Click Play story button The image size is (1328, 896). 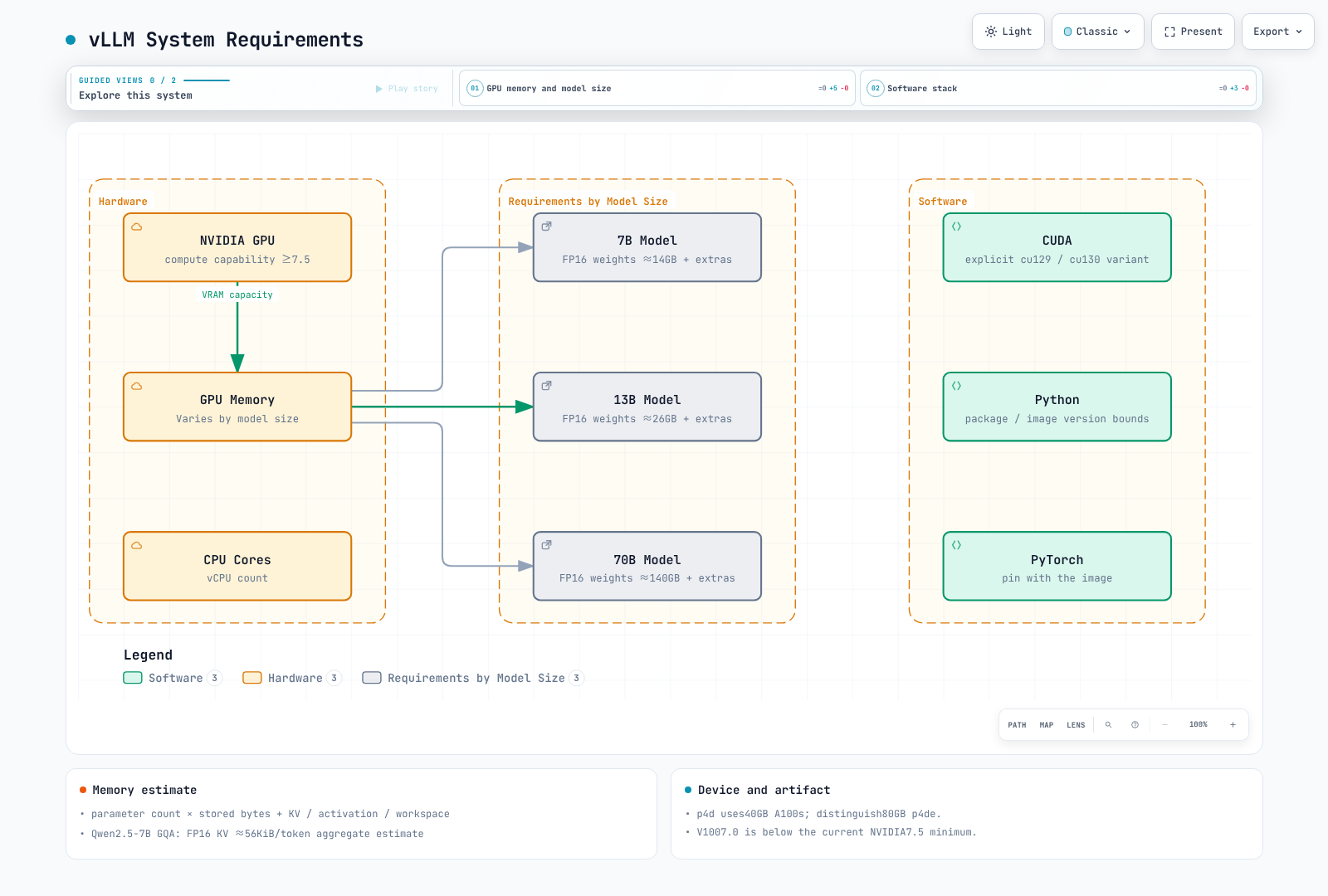(407, 89)
